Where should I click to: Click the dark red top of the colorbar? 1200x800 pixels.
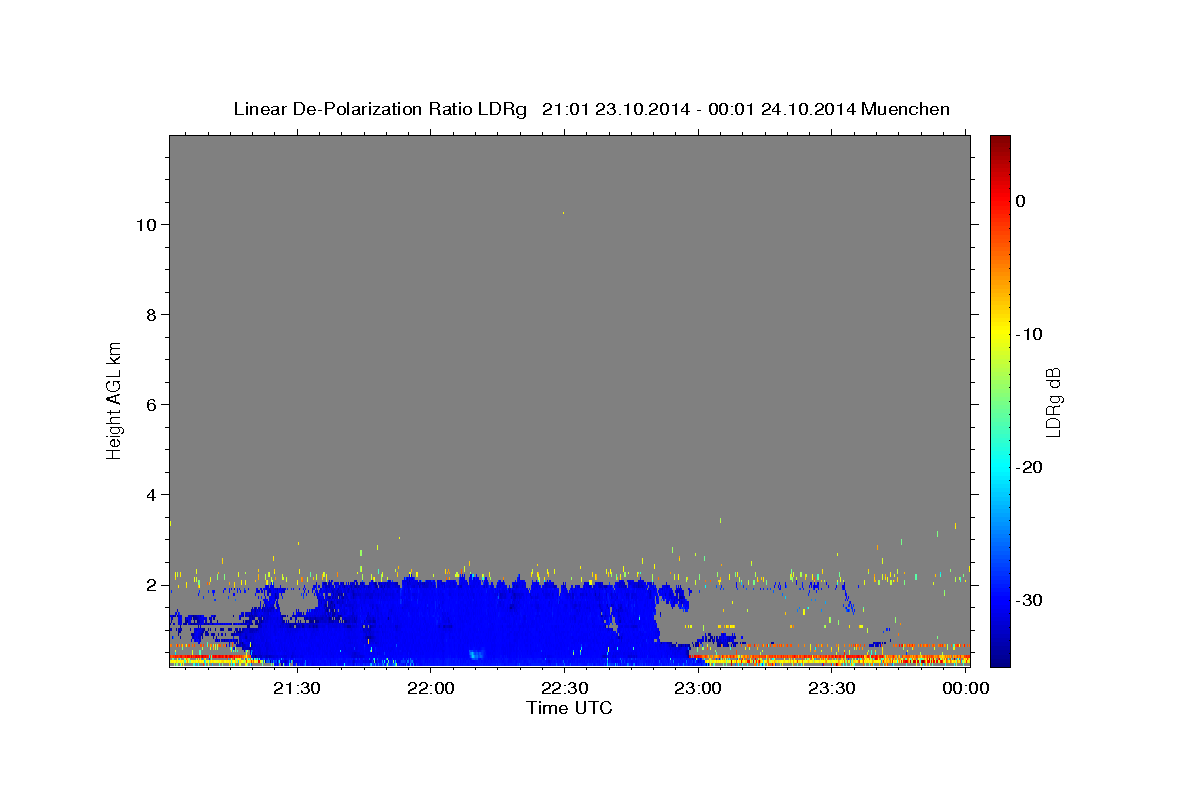(1000, 143)
